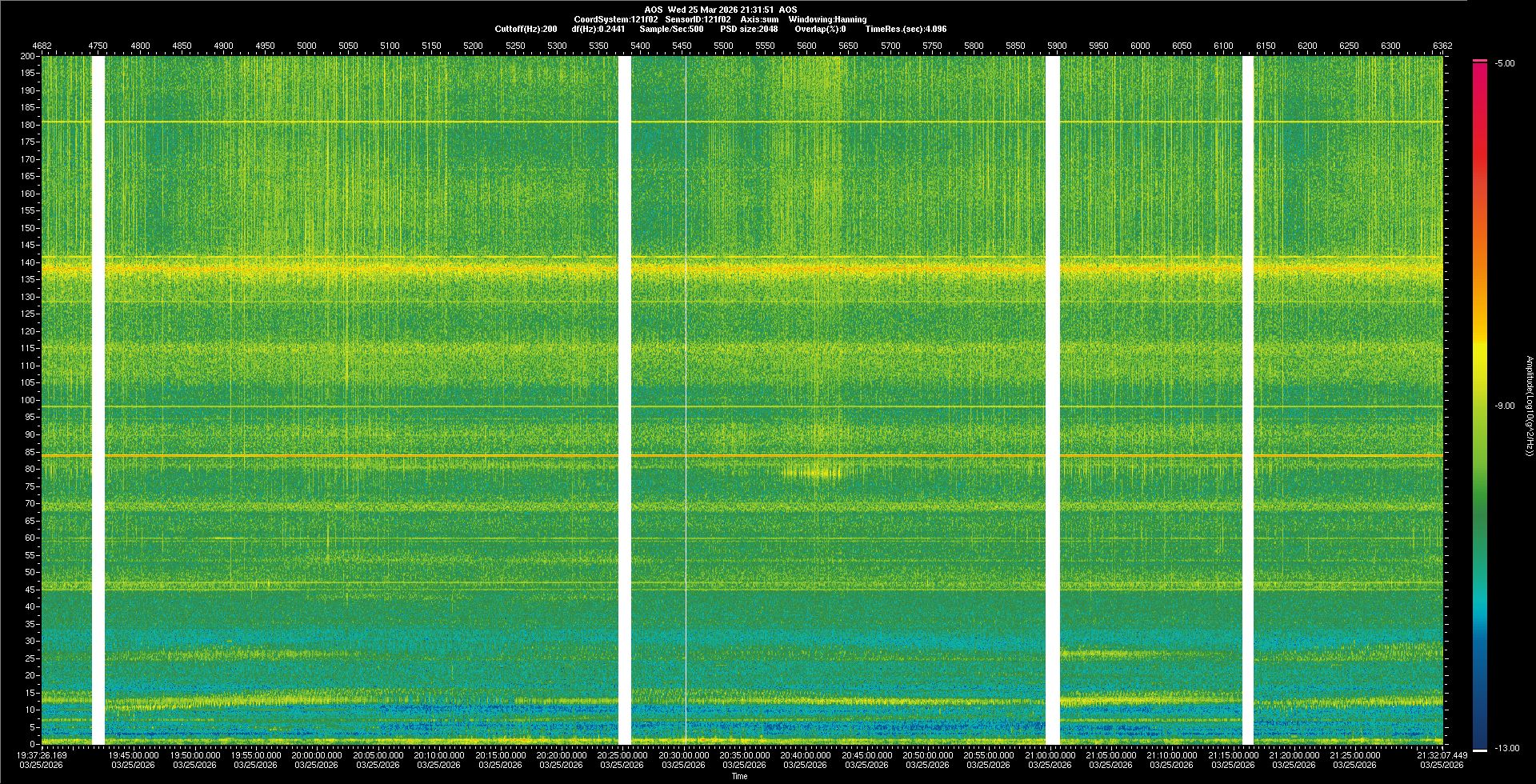The height and width of the screenshot is (784, 1536).
Task: Click the 20:30:00.000 time axis label
Action: click(x=683, y=754)
